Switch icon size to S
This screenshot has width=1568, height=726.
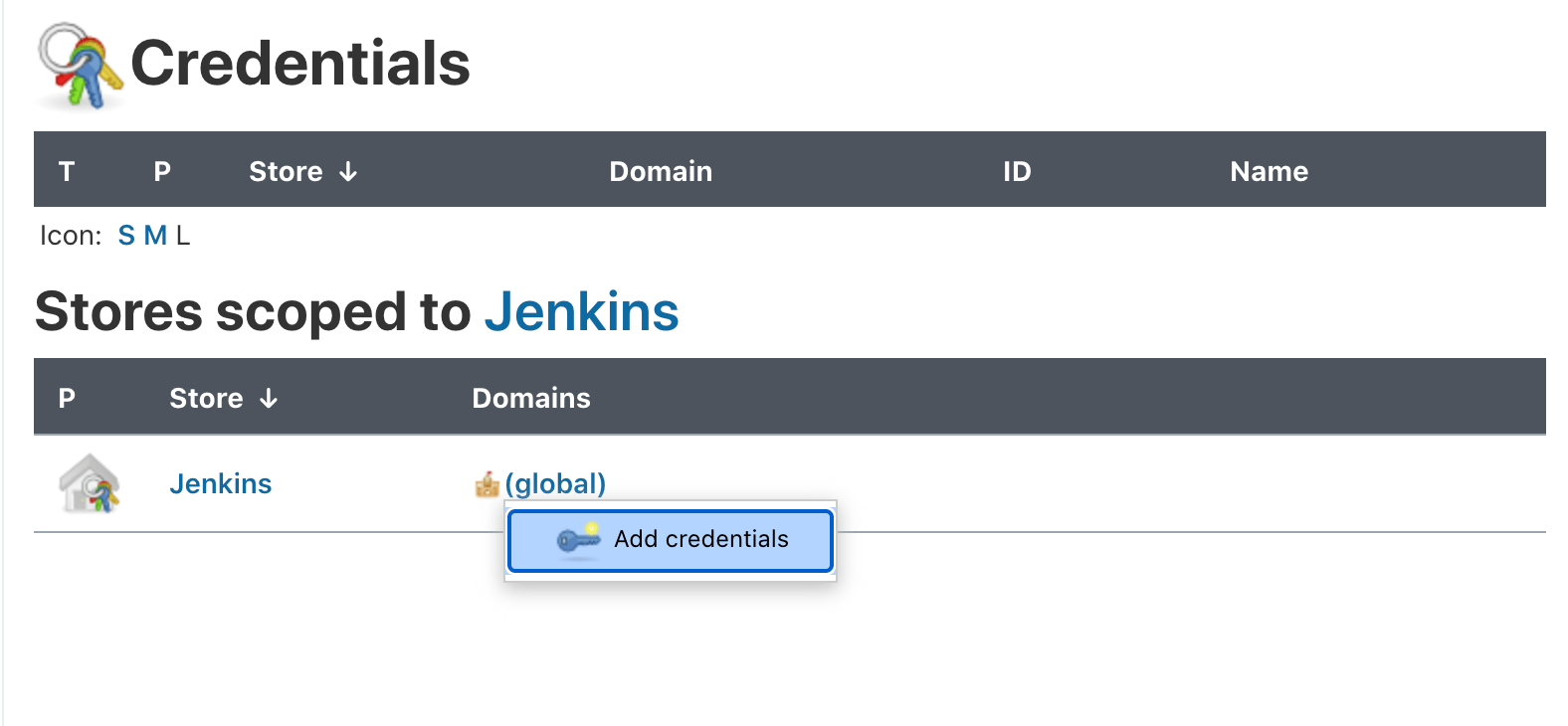pyautogui.click(x=126, y=236)
